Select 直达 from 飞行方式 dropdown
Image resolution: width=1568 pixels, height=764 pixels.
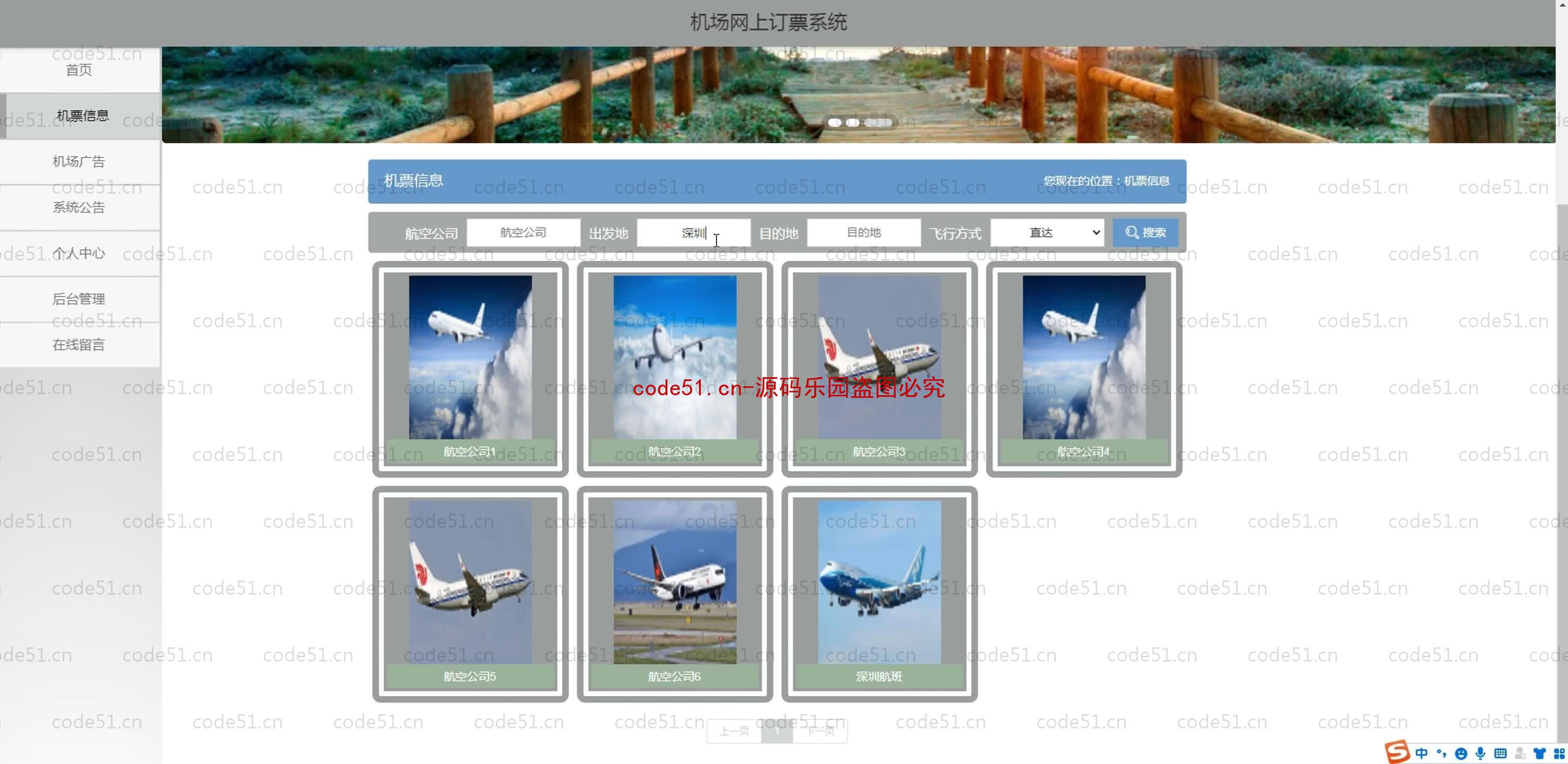1049,232
